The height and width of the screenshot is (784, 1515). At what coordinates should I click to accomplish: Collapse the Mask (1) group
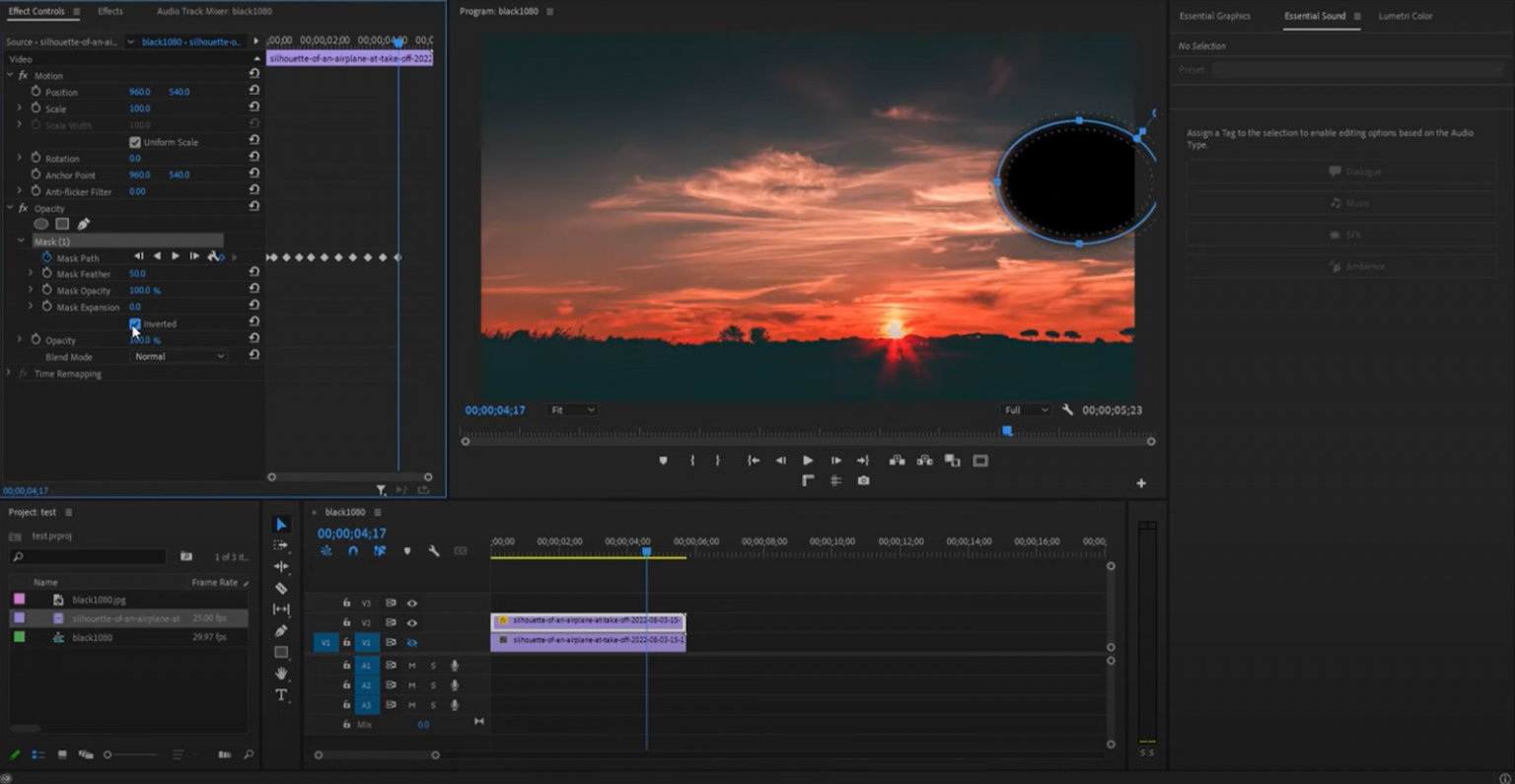click(x=21, y=241)
